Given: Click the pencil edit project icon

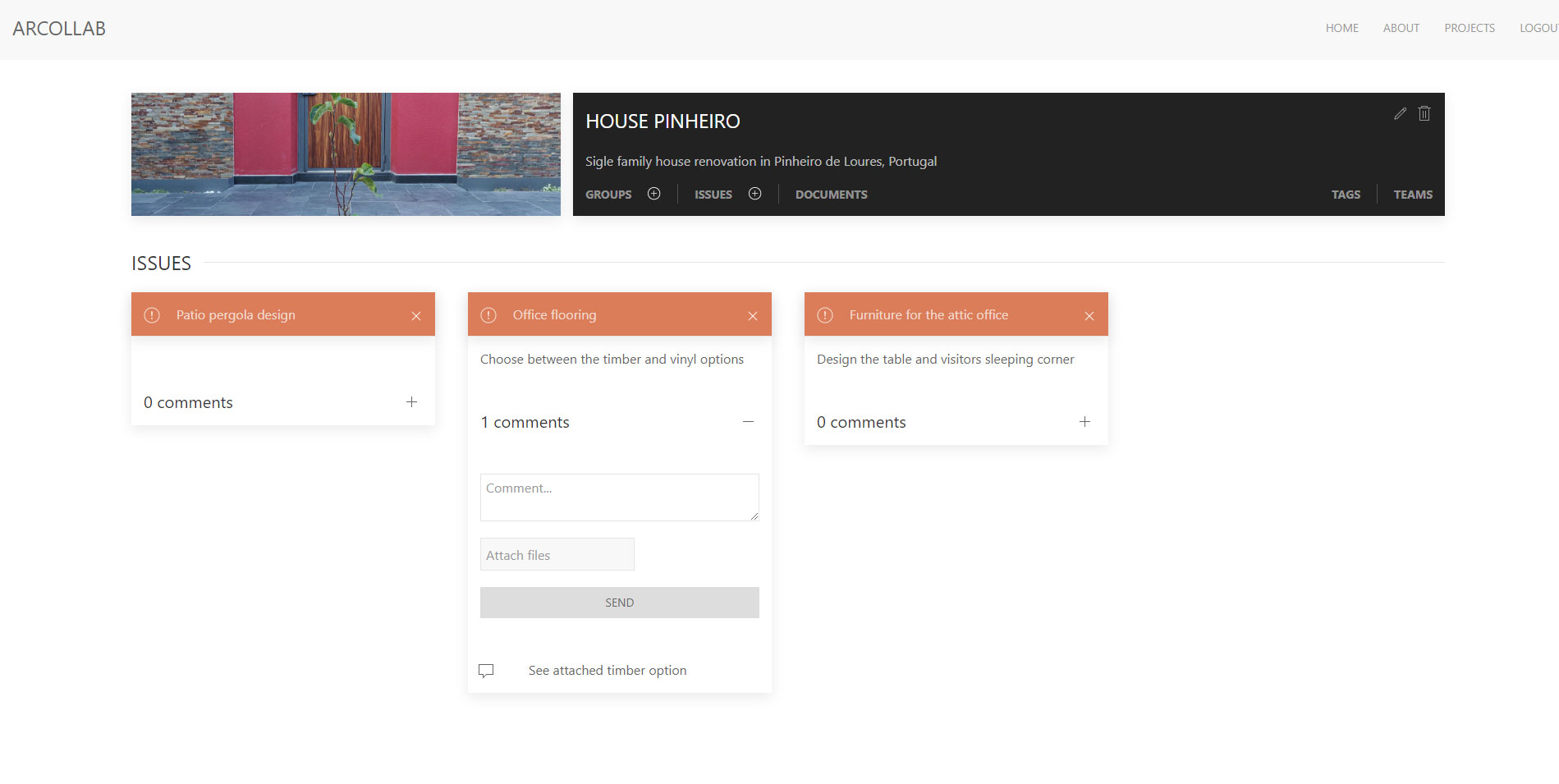Looking at the screenshot, I should (1401, 114).
